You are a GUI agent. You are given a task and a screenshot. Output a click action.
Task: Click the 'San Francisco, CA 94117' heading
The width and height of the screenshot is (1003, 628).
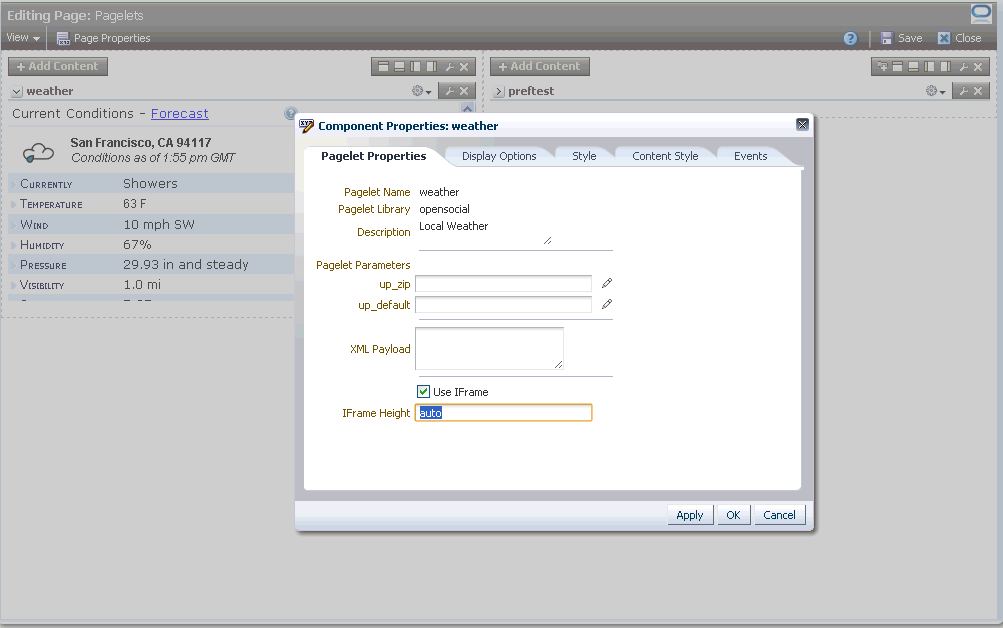pyautogui.click(x=141, y=143)
